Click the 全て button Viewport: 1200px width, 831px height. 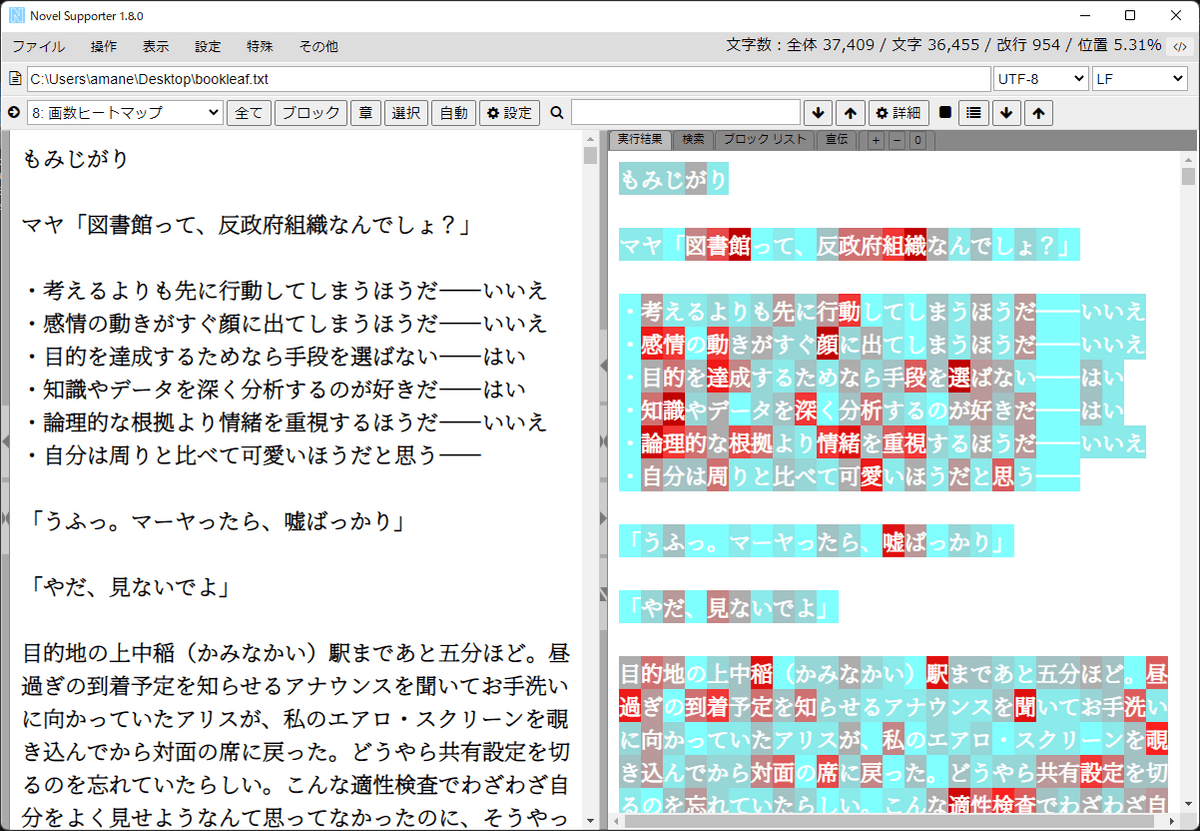249,113
